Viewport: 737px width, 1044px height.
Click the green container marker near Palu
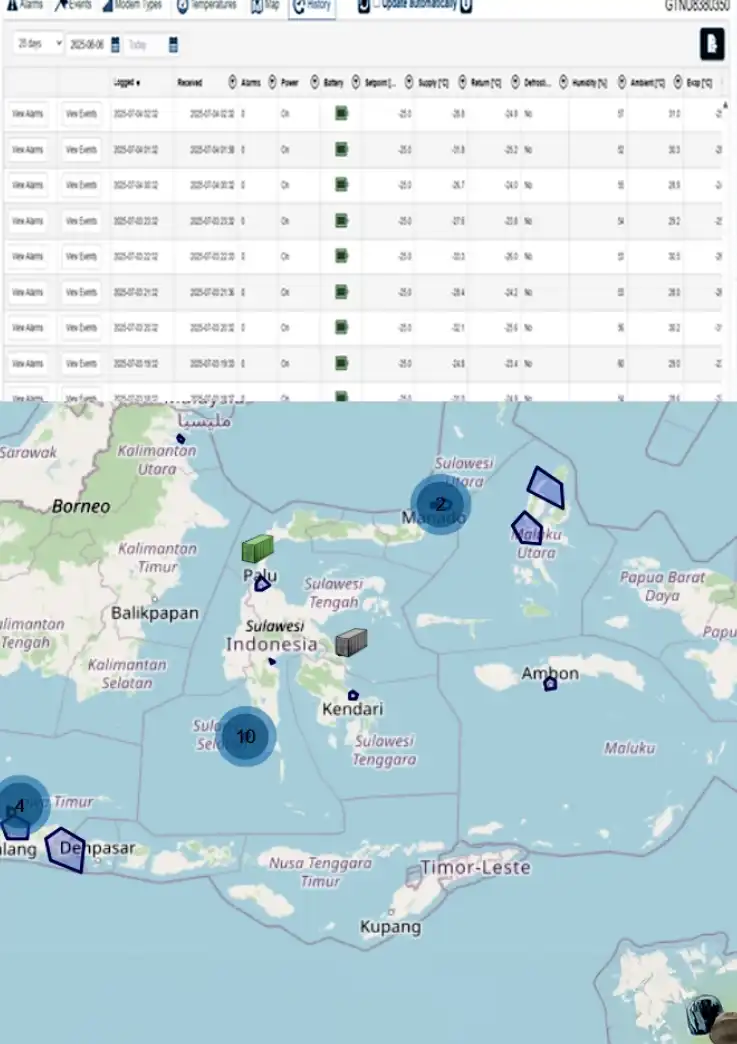(257, 548)
